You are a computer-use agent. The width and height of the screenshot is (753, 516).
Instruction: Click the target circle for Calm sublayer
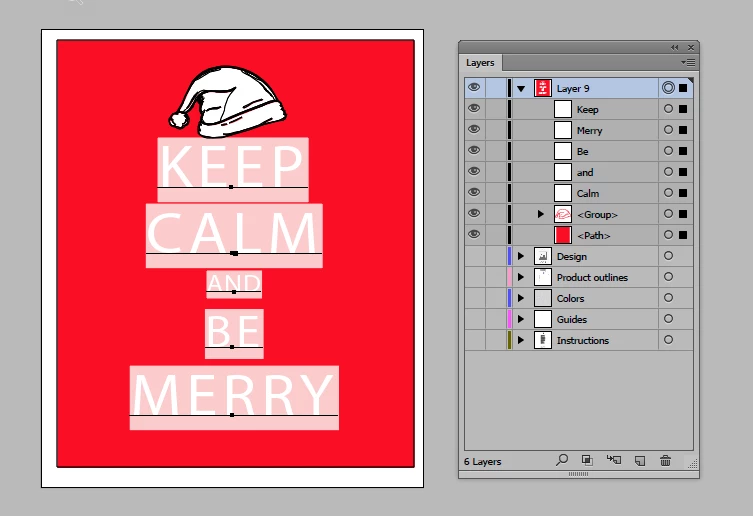[x=668, y=193]
